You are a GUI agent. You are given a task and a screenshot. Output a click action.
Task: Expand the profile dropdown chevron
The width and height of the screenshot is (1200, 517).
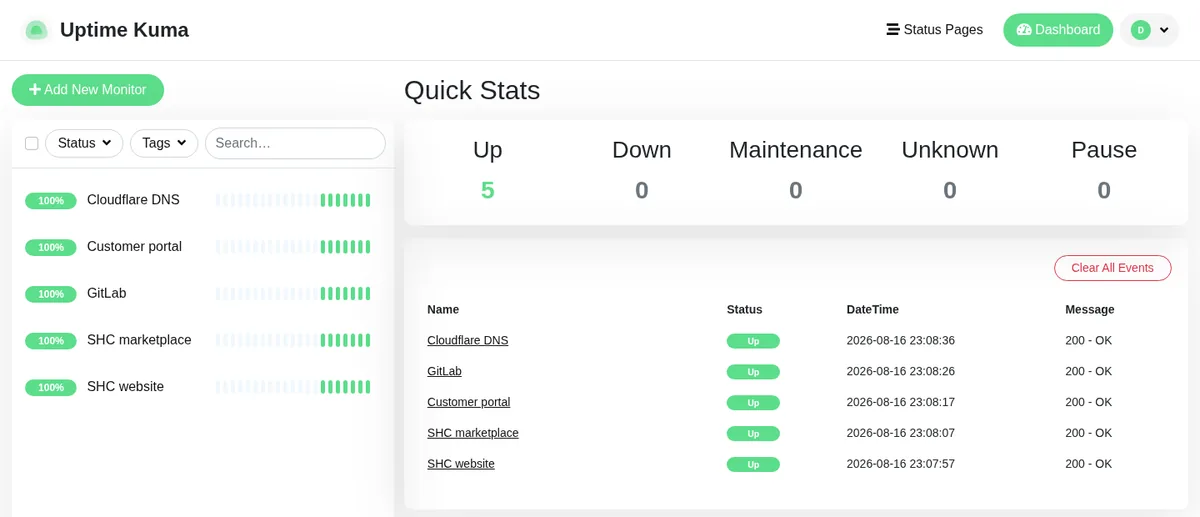[1164, 30]
